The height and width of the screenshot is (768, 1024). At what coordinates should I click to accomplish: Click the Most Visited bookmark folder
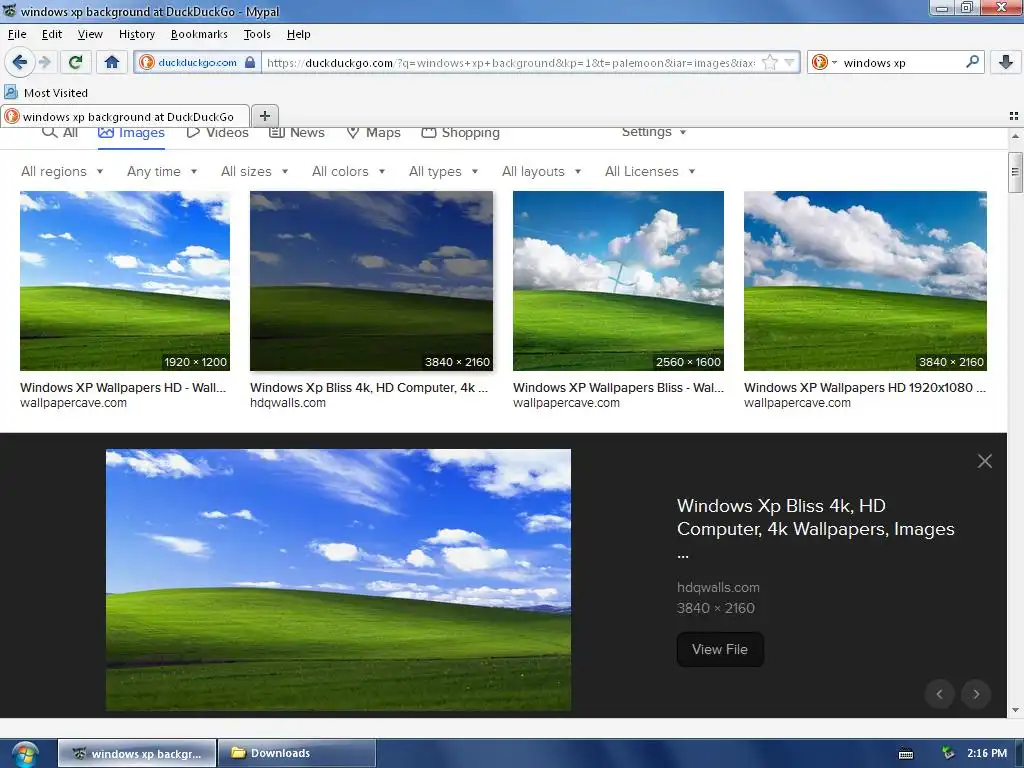[x=46, y=93]
